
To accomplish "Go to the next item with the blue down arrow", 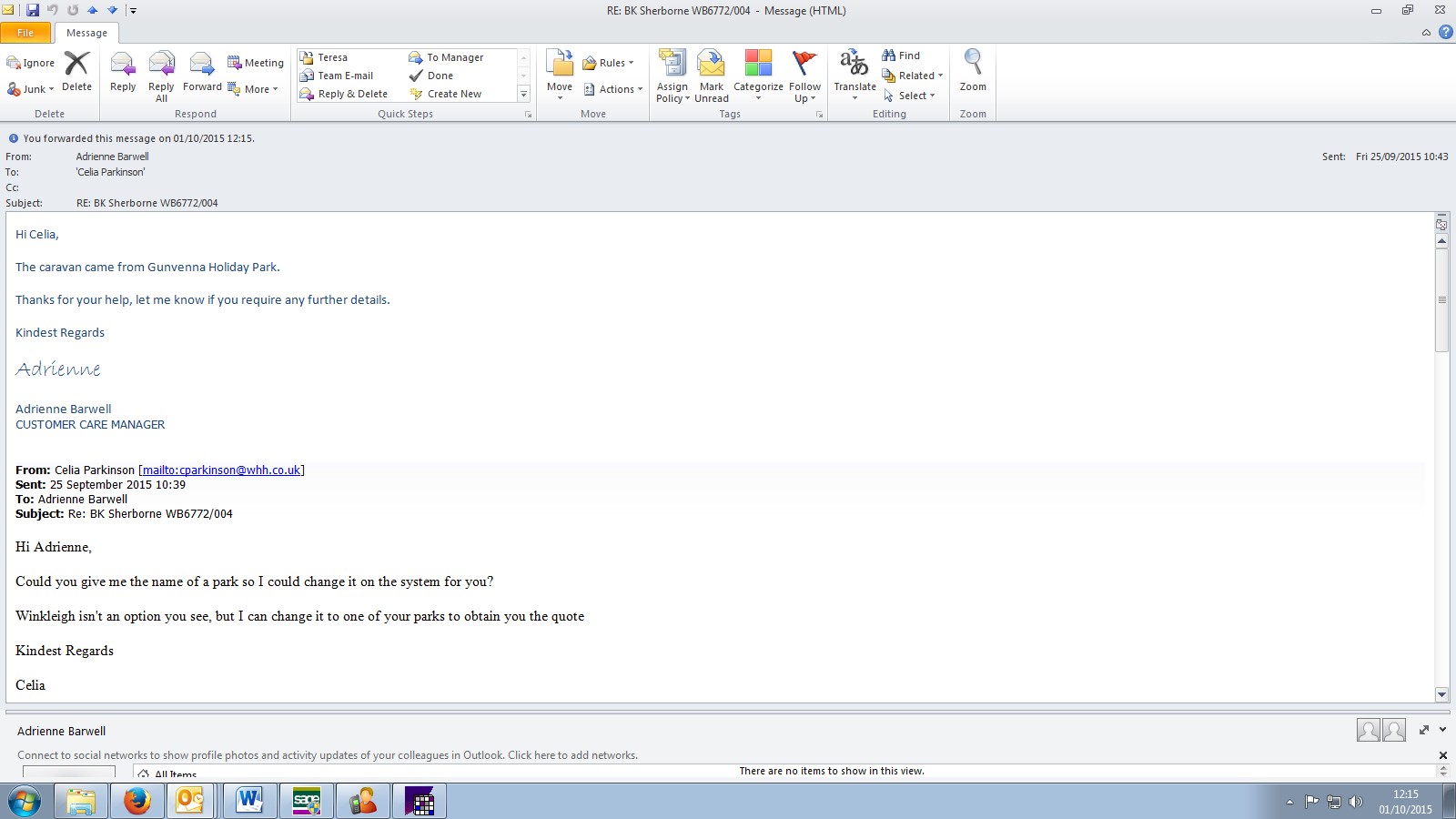I will (113, 10).
